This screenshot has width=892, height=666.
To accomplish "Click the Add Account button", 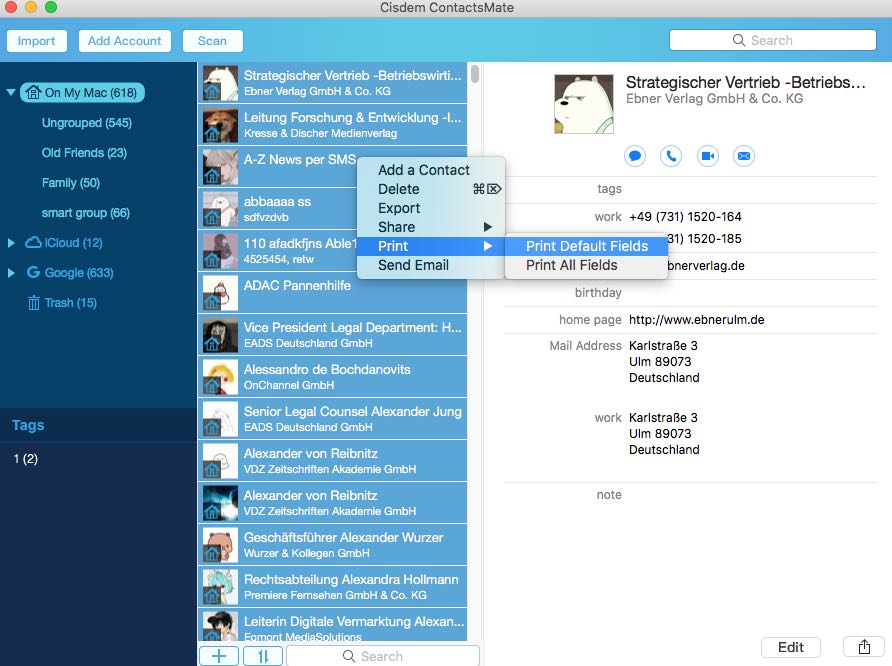I will [x=125, y=41].
